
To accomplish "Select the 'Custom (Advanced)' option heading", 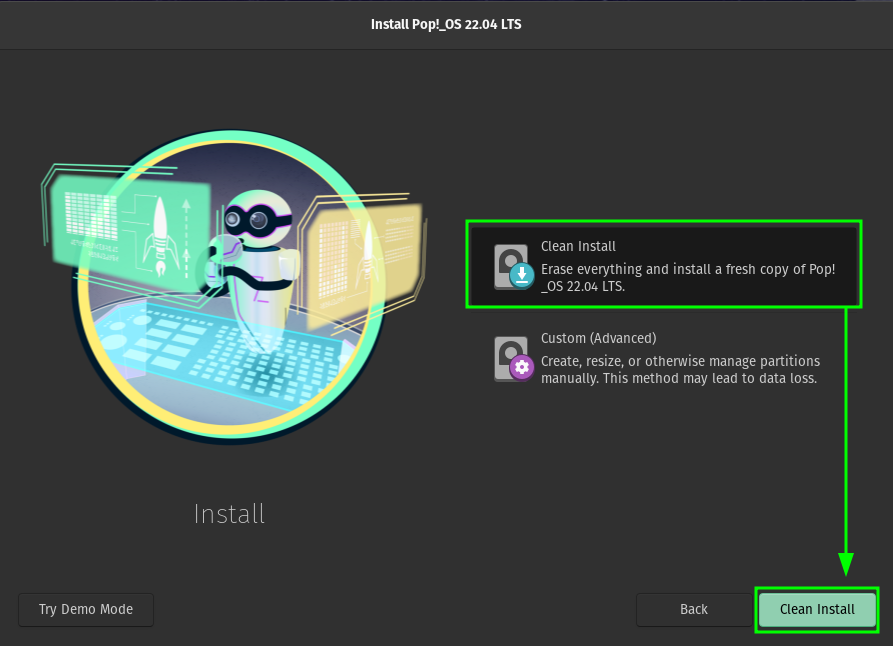I will pyautogui.click(x=599, y=338).
